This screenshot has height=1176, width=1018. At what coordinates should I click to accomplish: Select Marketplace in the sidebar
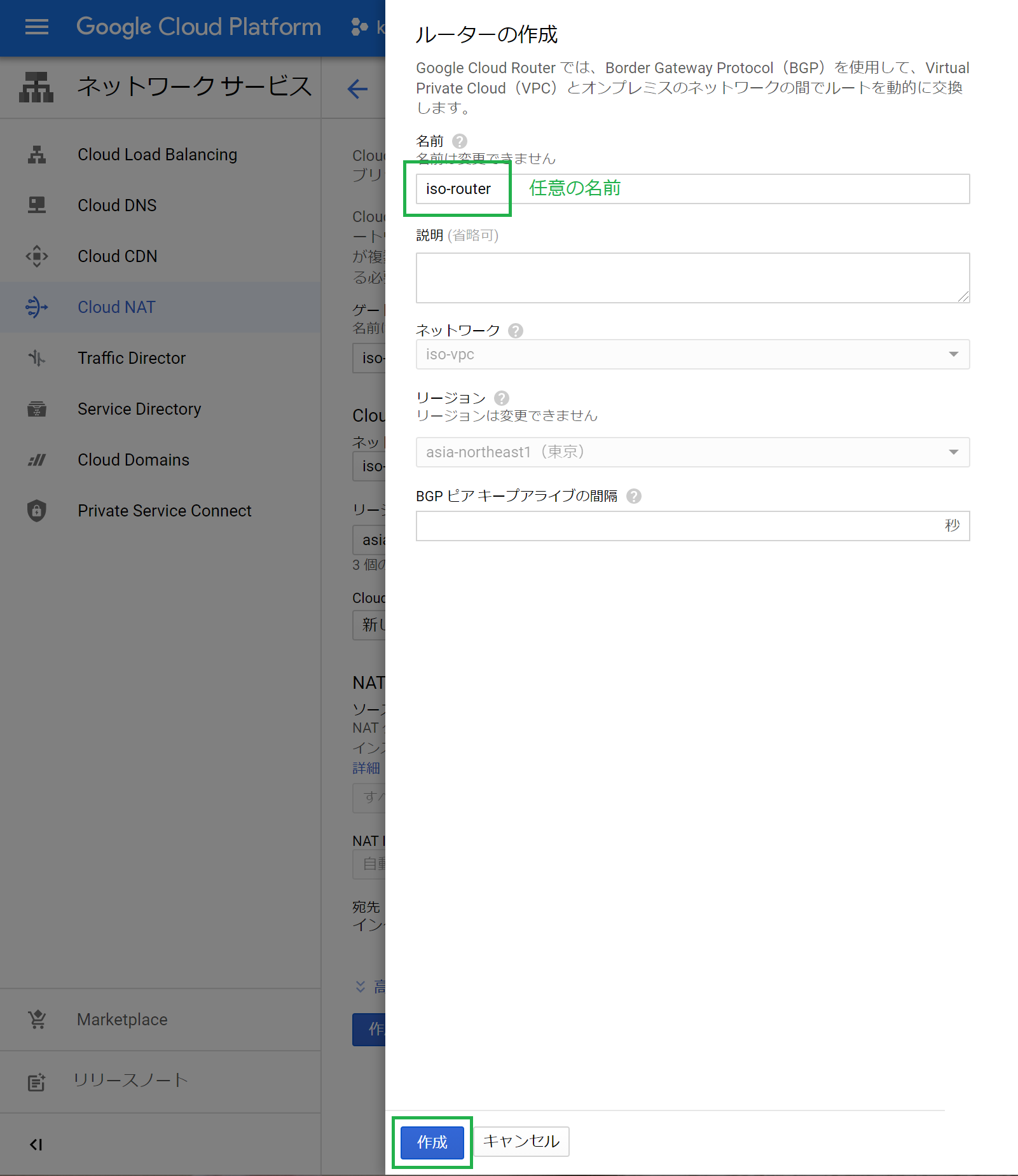pyautogui.click(x=36, y=1020)
